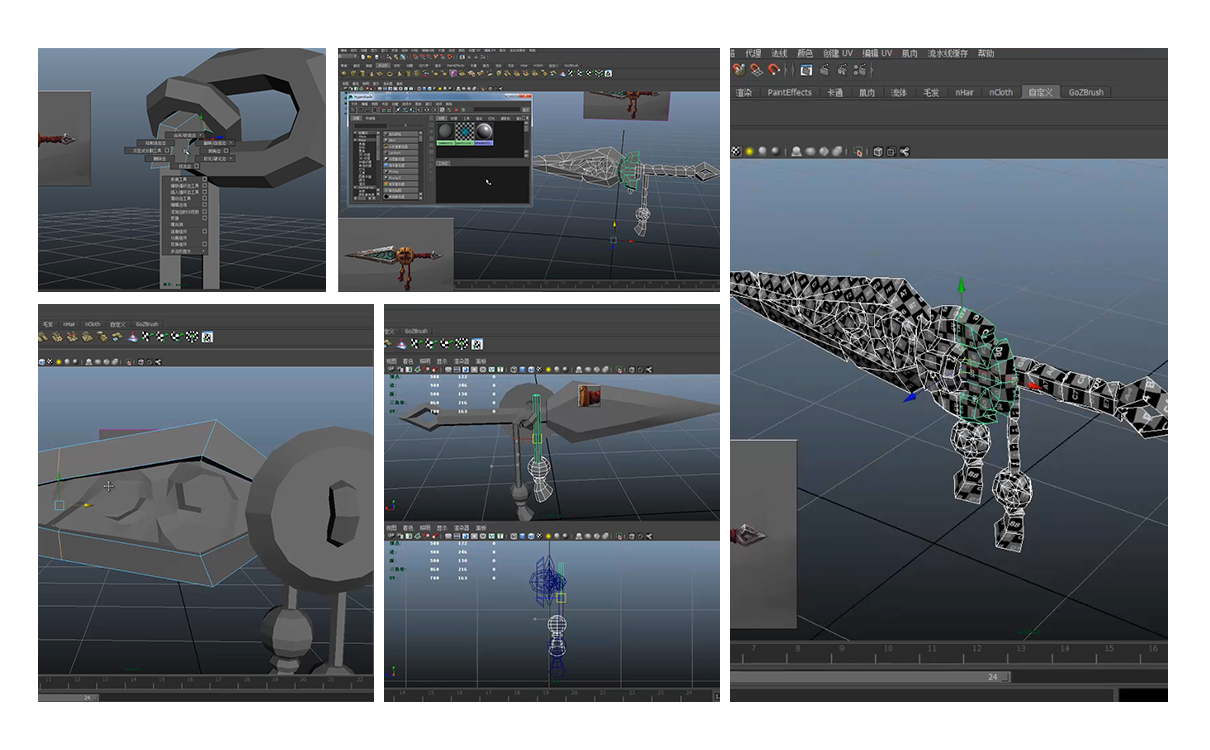This screenshot has height=750, width=1210.
Task: Open 照明 menu of upper bottom-middle viewport
Action: [x=425, y=360]
